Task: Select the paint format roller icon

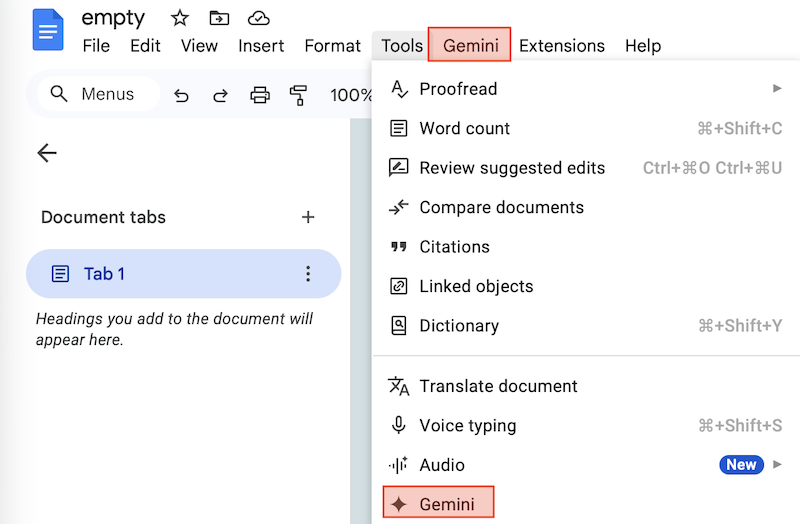Action: coord(298,95)
